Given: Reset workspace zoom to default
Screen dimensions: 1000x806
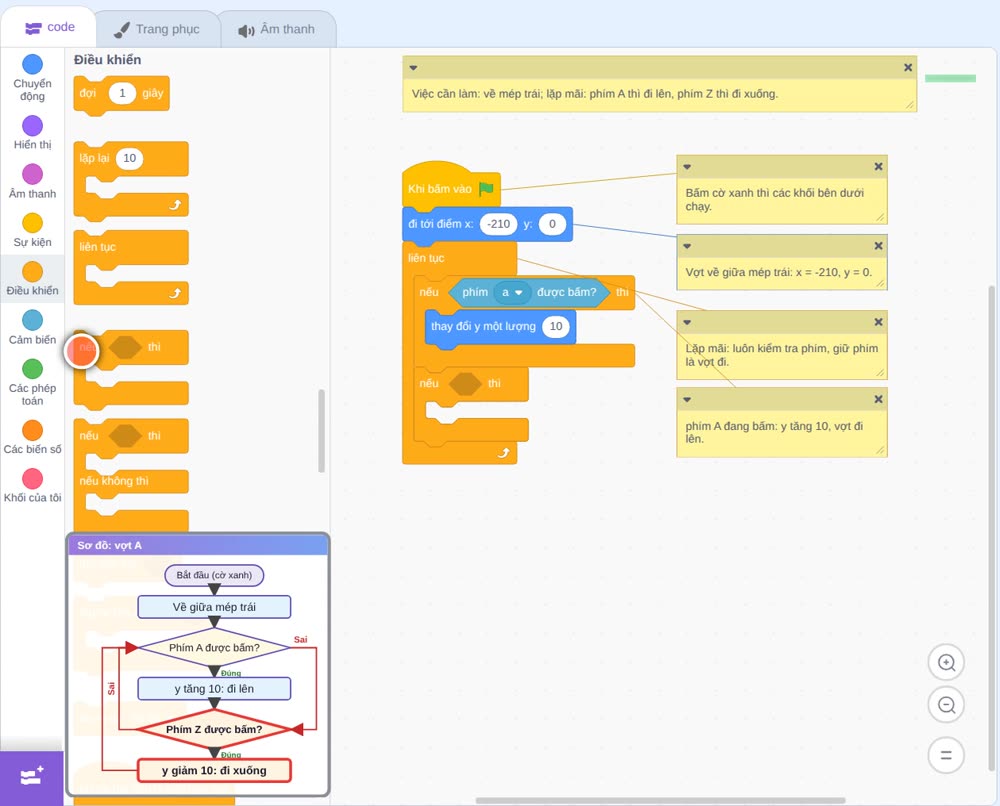Looking at the screenshot, I should tap(946, 755).
